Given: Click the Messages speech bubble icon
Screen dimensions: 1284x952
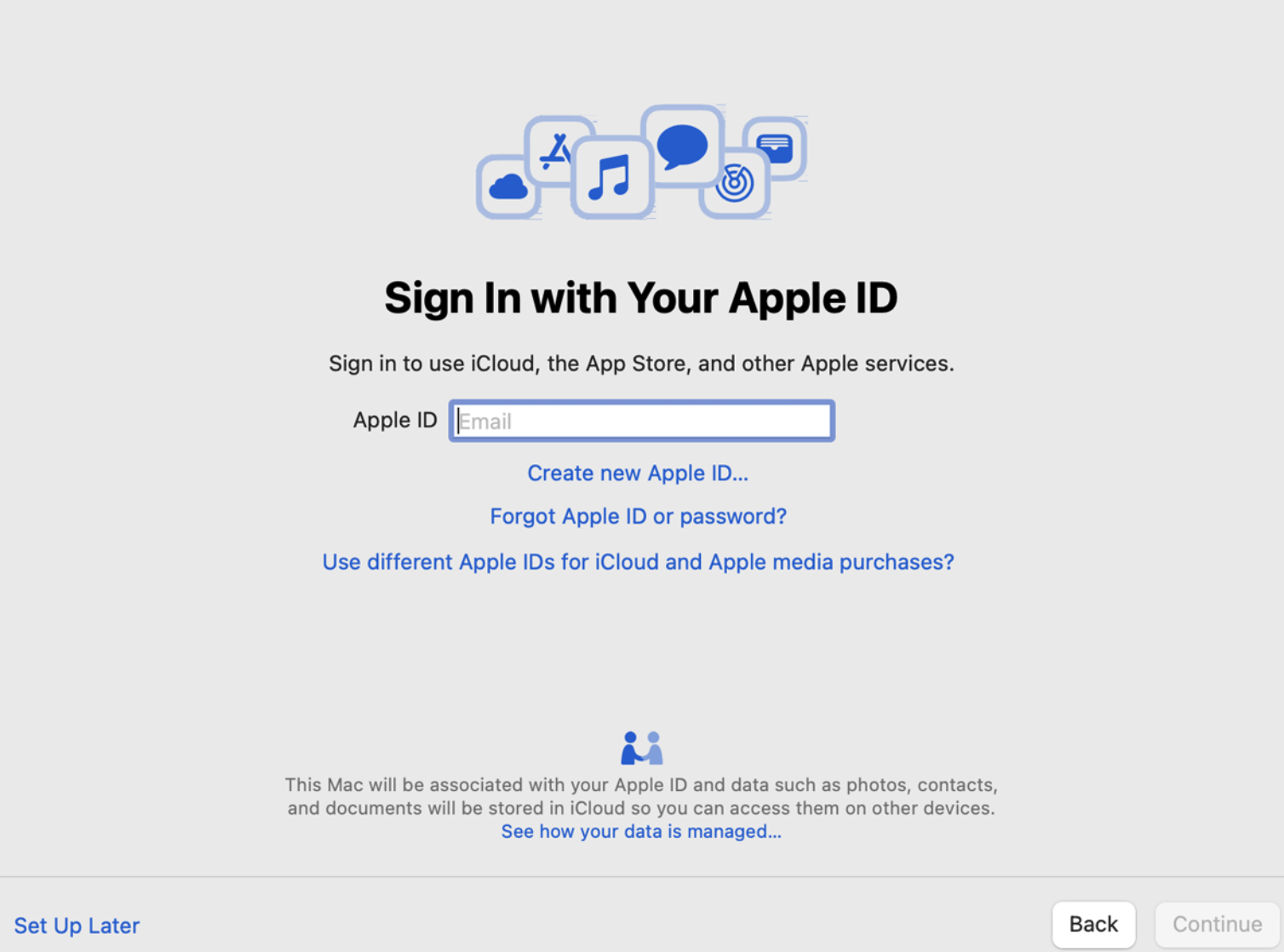Looking at the screenshot, I should click(x=682, y=146).
